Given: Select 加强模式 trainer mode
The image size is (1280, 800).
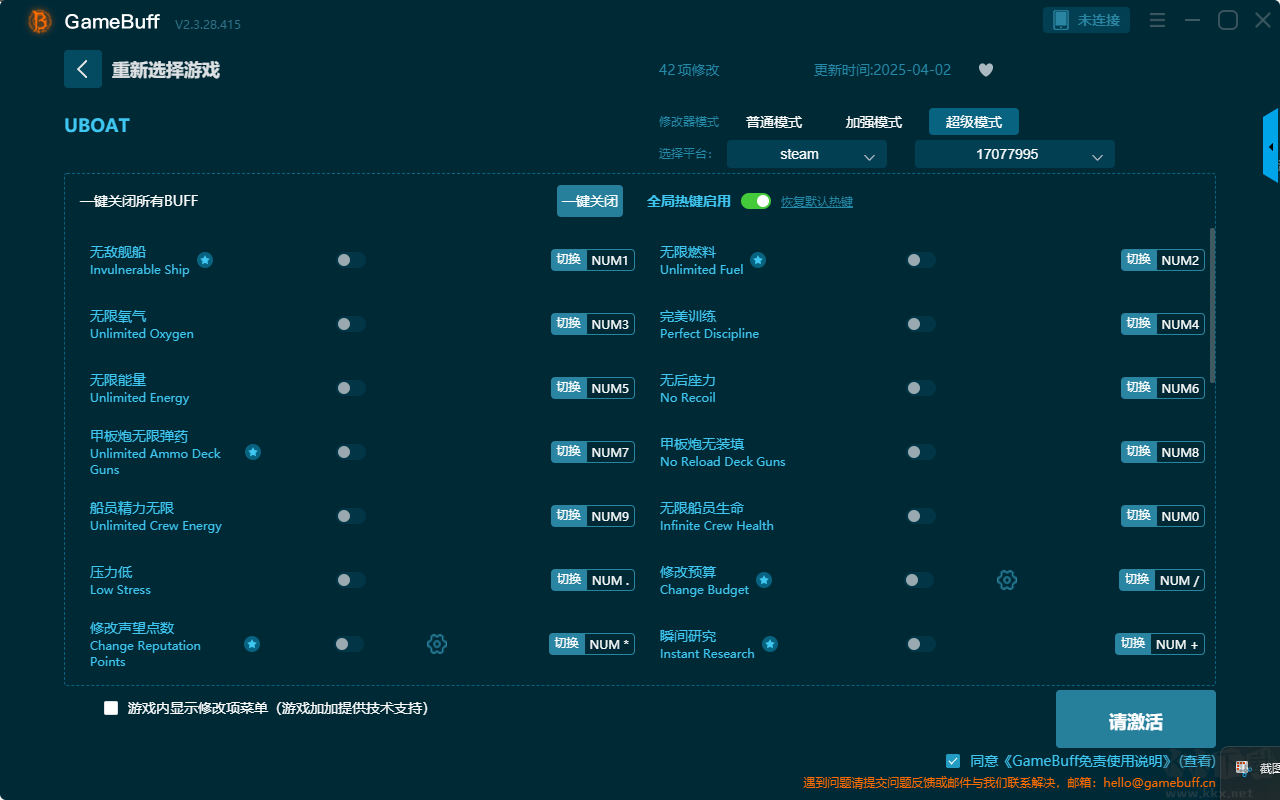Looking at the screenshot, I should [874, 122].
